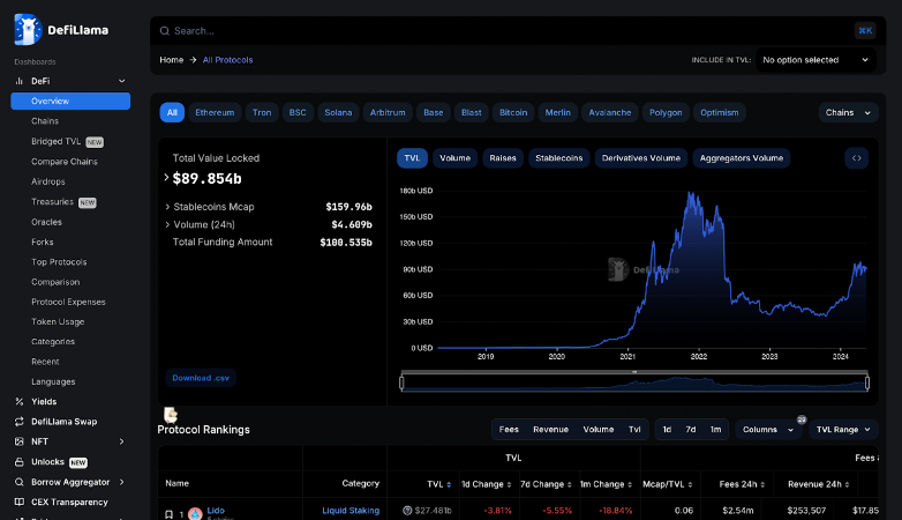Click the breadcrumb arrow after Home

click(x=193, y=60)
